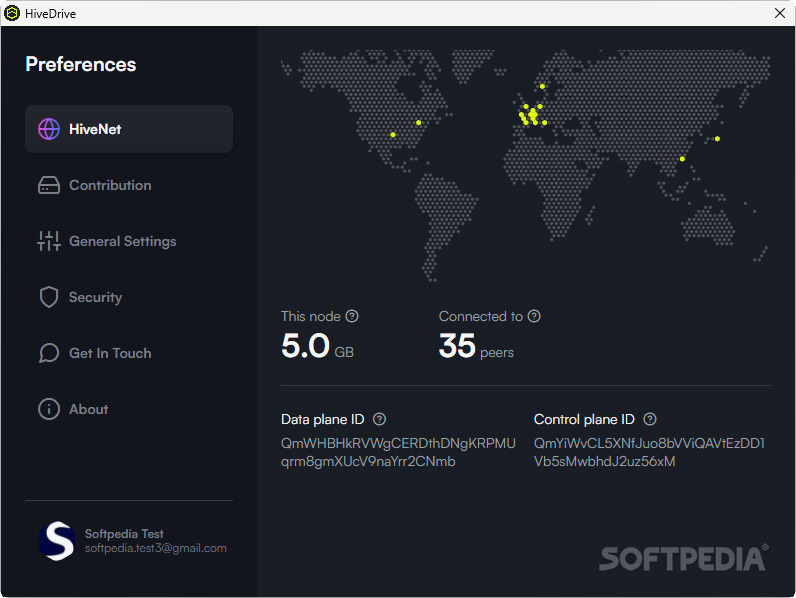Click the Connected to label

(481, 316)
